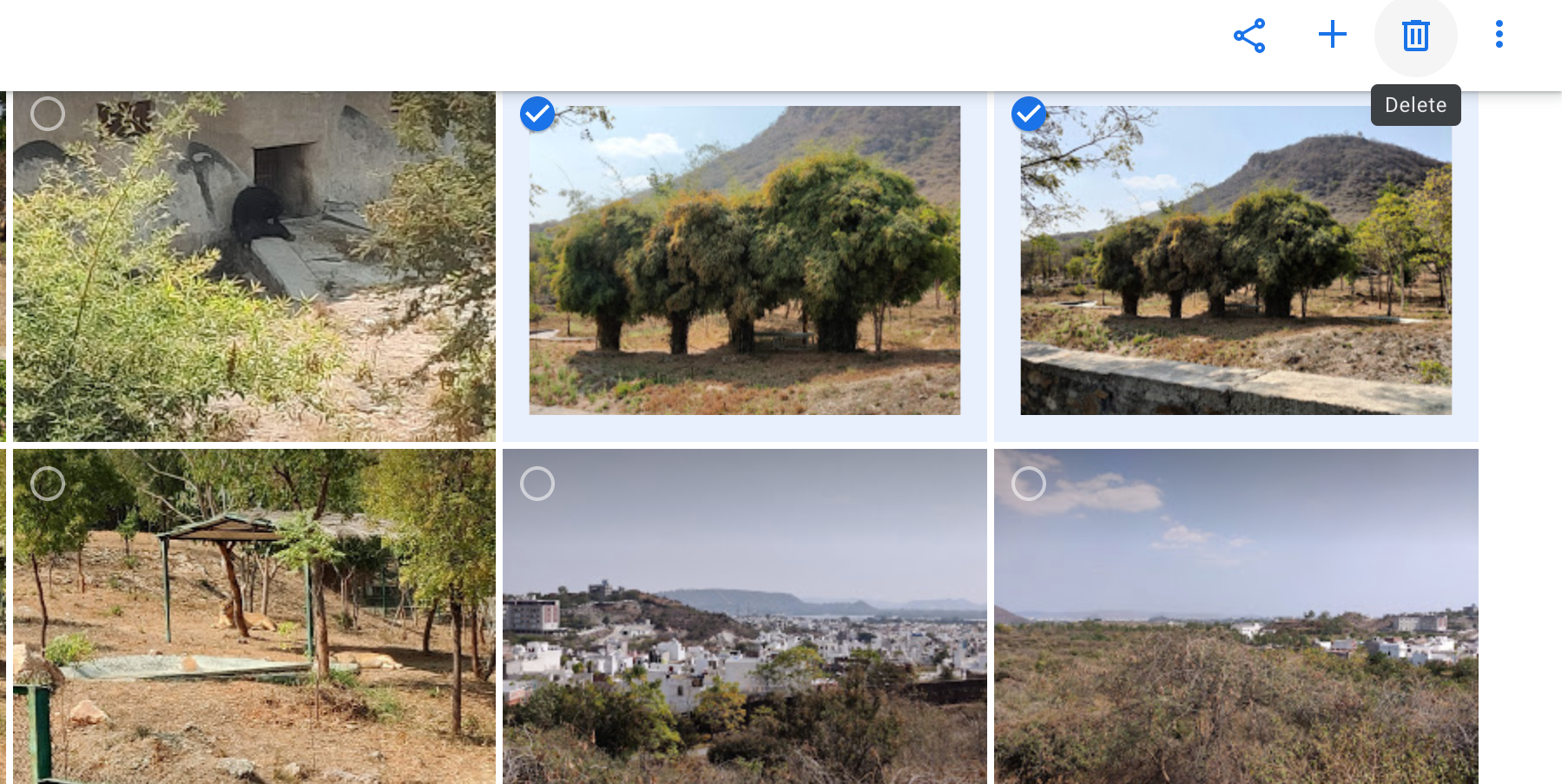Open the vertical ellipsis overflow icon
This screenshot has height=784, width=1568.
[x=1499, y=35]
